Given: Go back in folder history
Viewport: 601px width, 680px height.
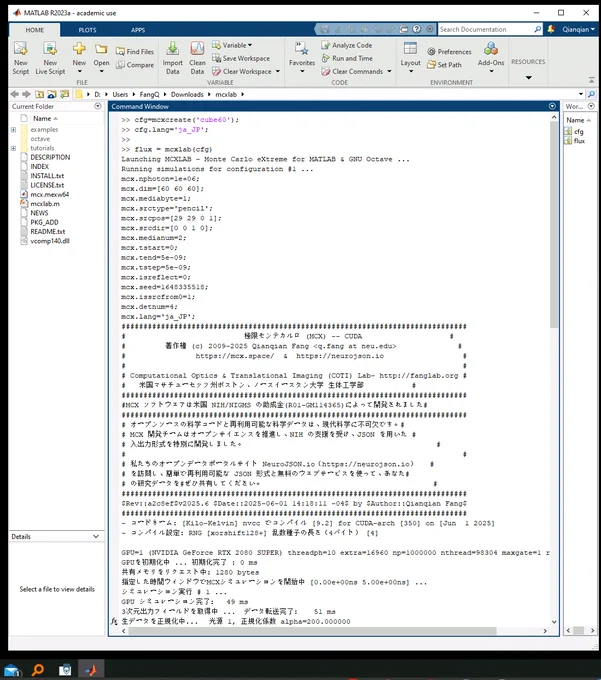Looking at the screenshot, I should (x=14, y=94).
